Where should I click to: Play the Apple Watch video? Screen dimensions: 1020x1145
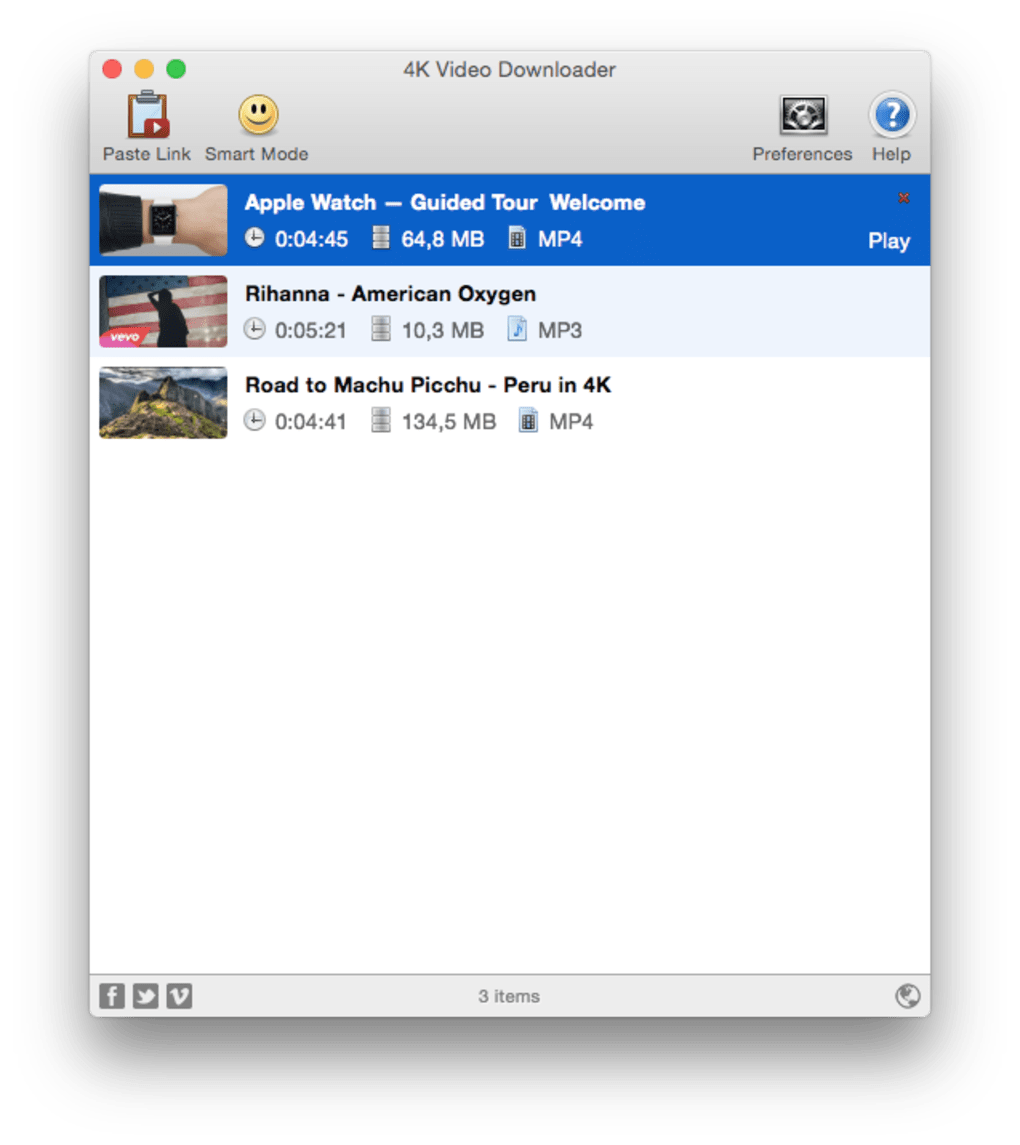tap(889, 241)
